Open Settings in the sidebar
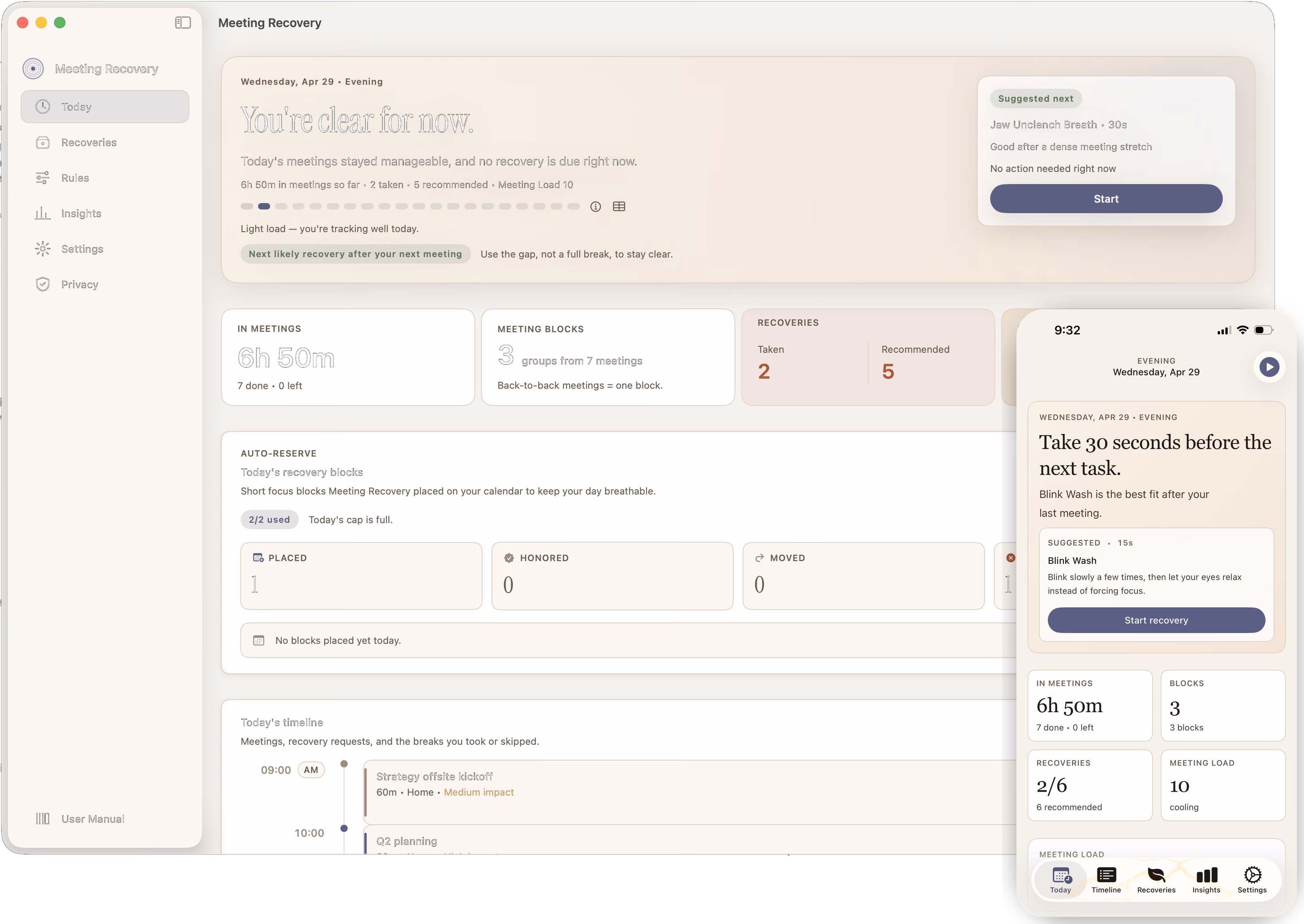 click(x=105, y=248)
